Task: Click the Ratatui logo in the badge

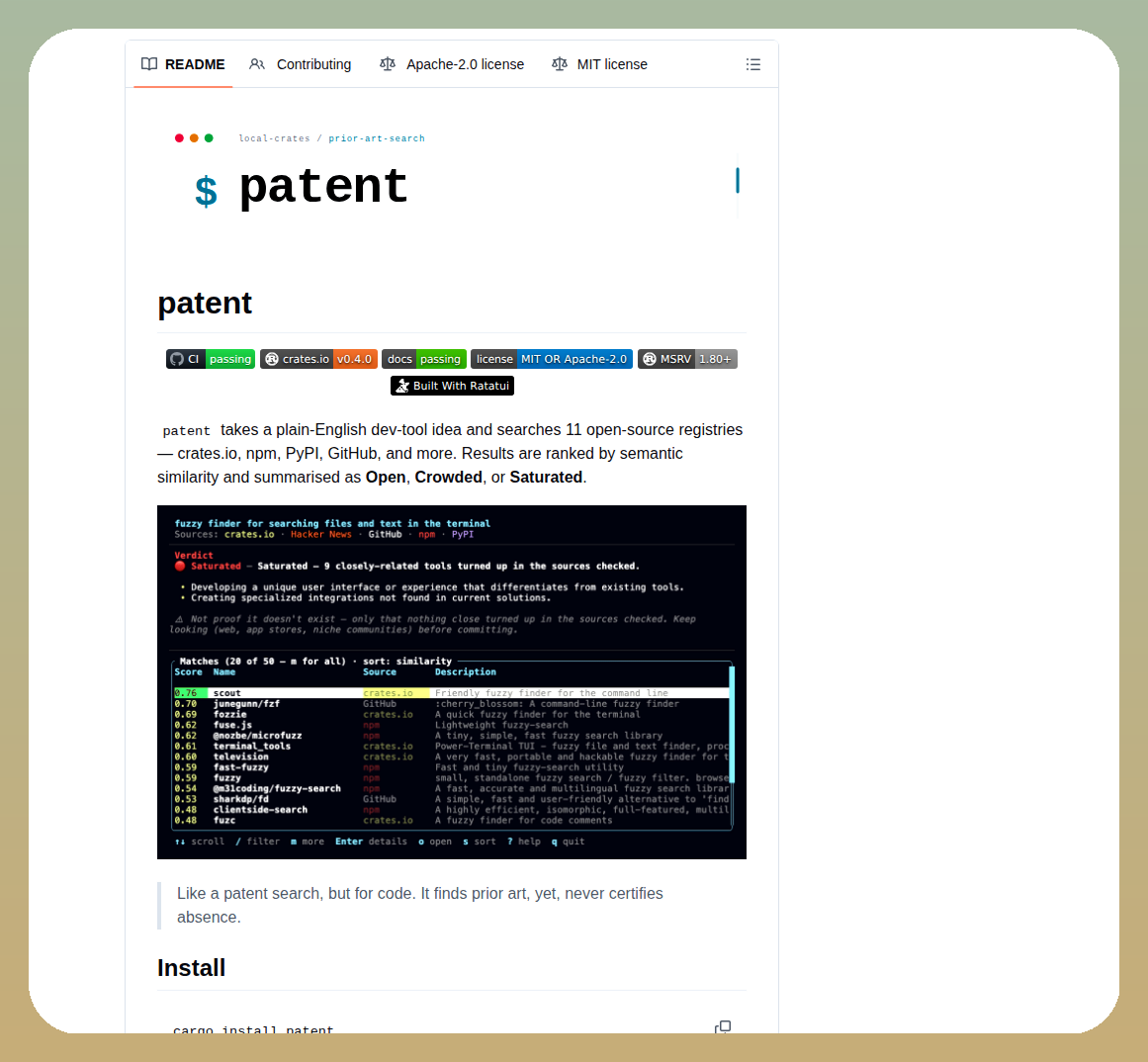Action: pos(401,386)
